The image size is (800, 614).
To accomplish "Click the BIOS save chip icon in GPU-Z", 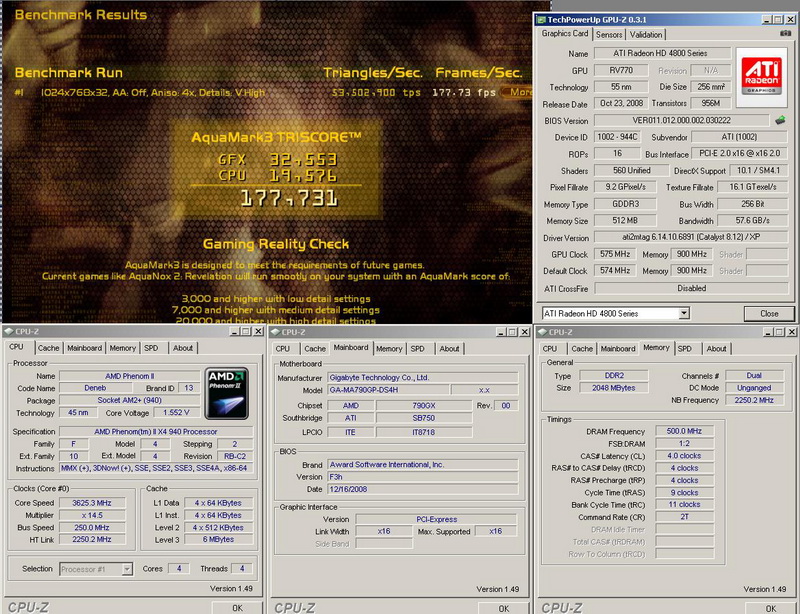I will [780, 120].
